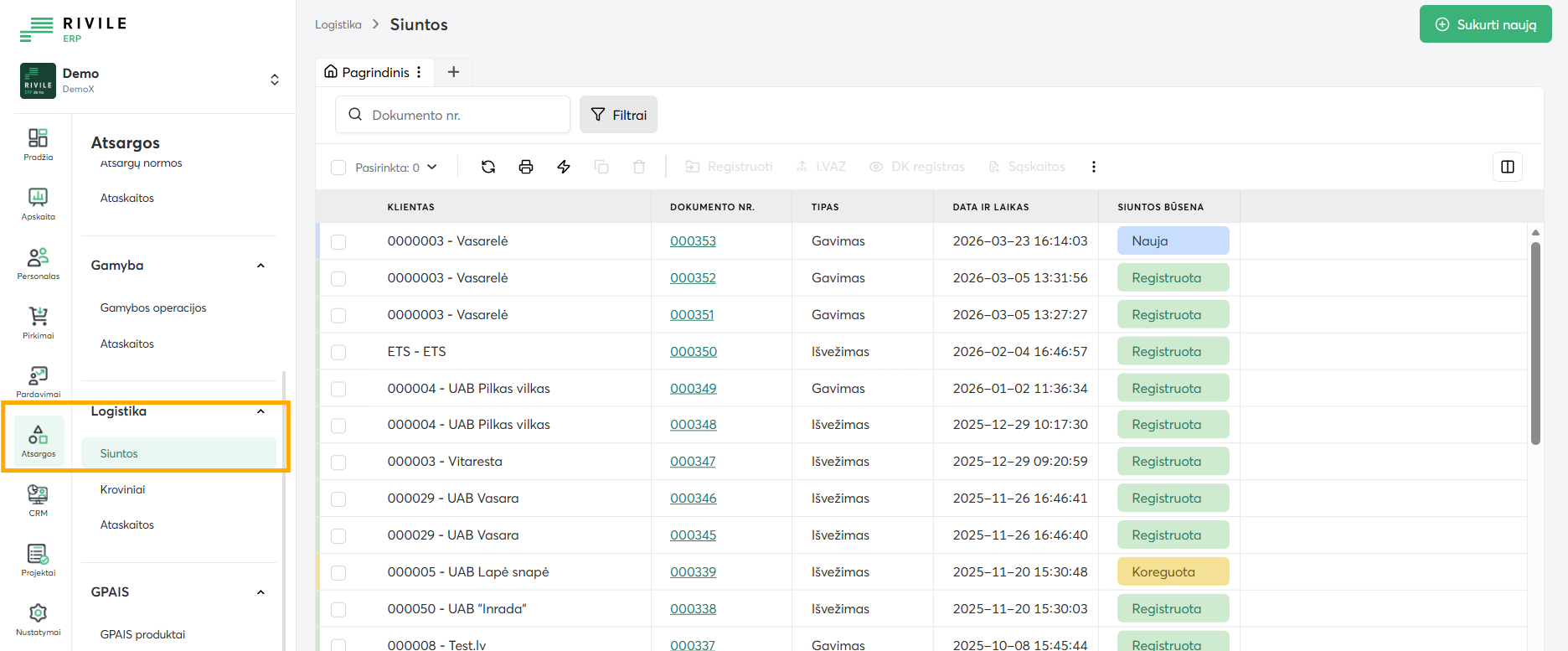Select the ETS - ETS row checkbox
1568x651 pixels.
(x=338, y=353)
